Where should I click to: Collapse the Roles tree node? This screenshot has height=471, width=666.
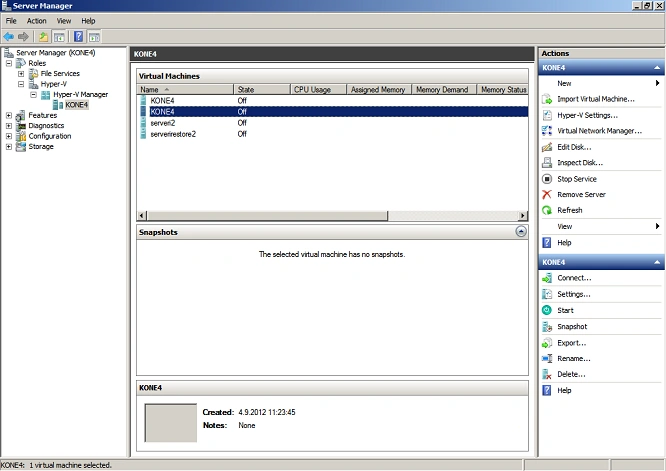tap(9, 63)
